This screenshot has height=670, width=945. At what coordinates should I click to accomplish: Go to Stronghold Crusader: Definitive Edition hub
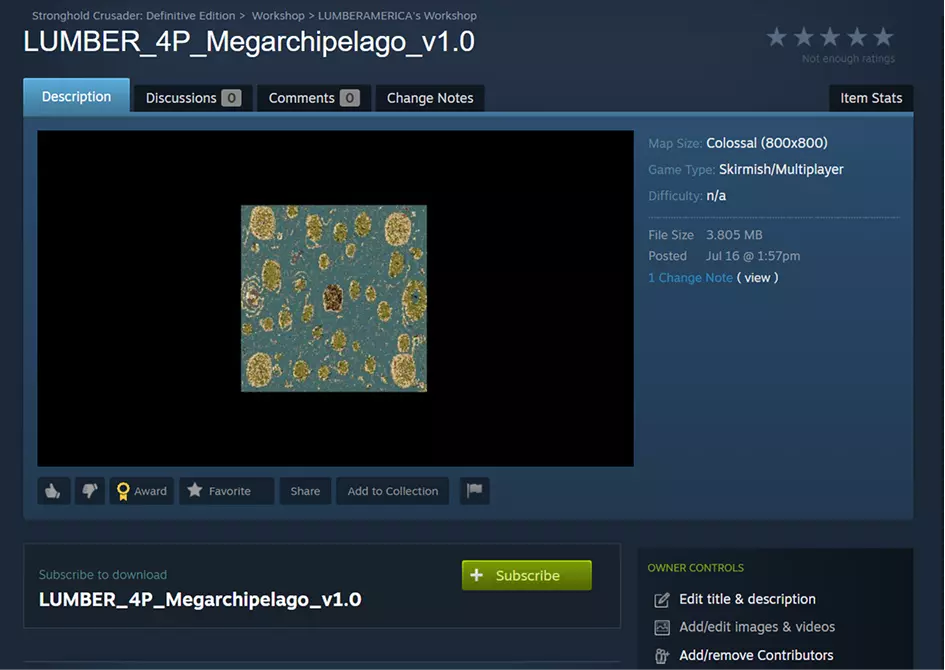[x=133, y=16]
